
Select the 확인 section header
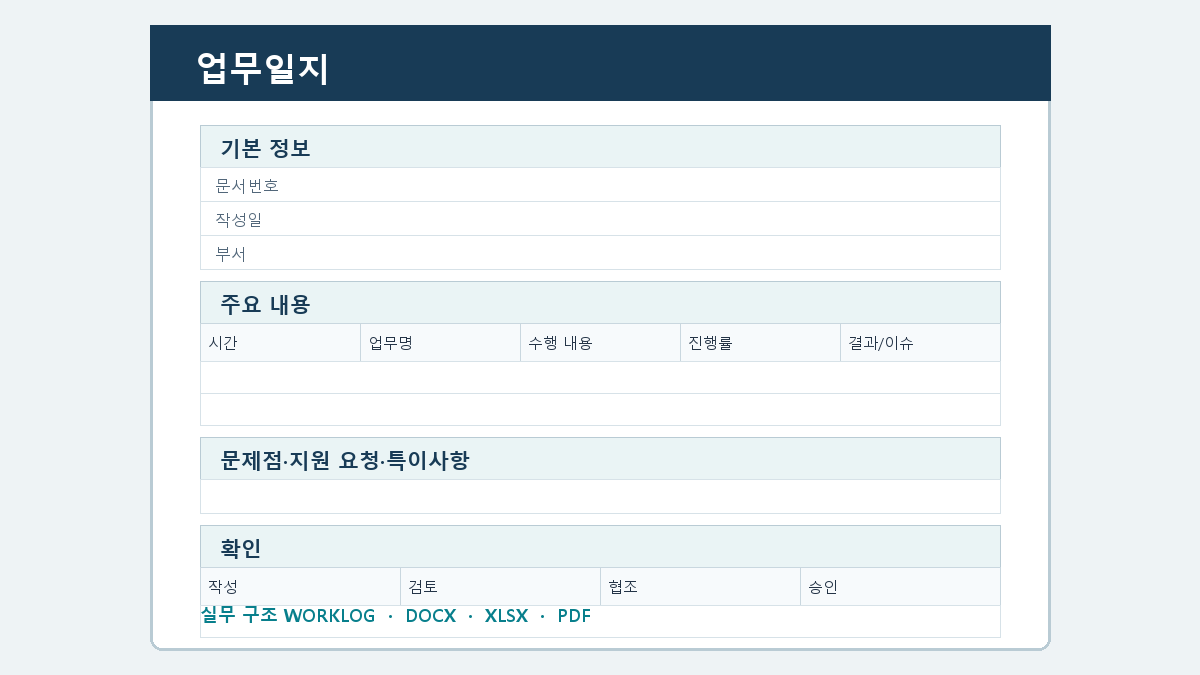(x=600, y=547)
